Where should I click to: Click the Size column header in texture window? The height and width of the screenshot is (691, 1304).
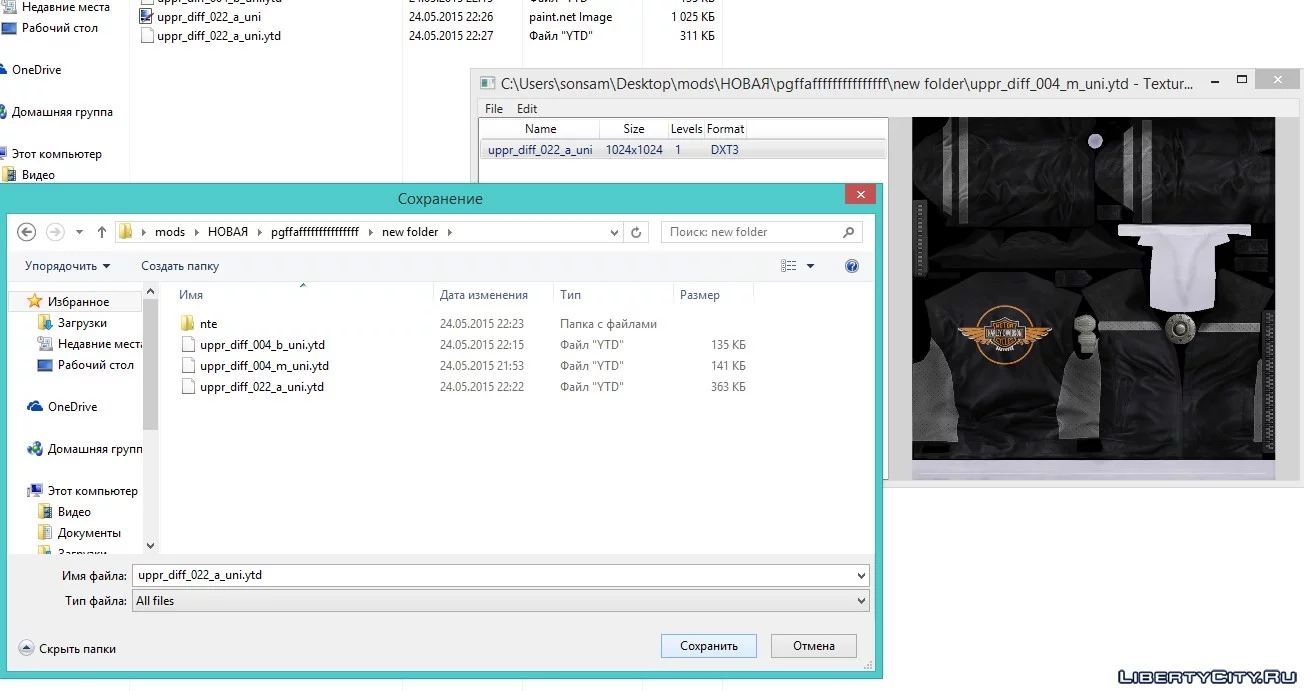pos(634,129)
